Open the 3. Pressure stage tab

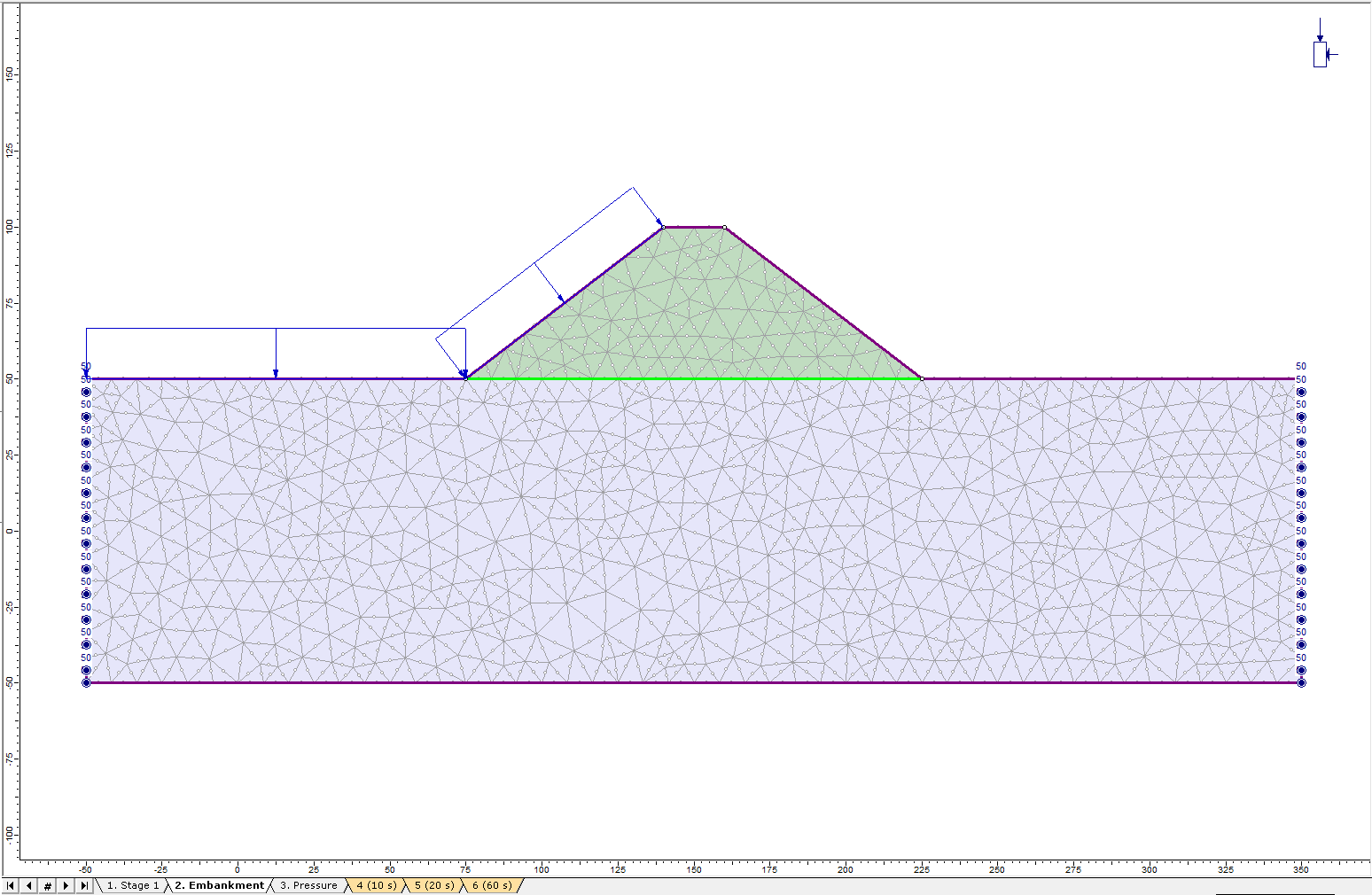pyautogui.click(x=308, y=885)
